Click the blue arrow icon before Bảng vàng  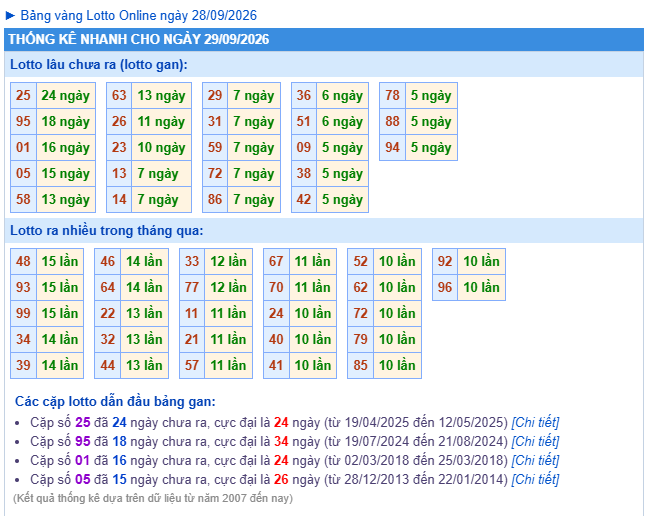coord(10,16)
